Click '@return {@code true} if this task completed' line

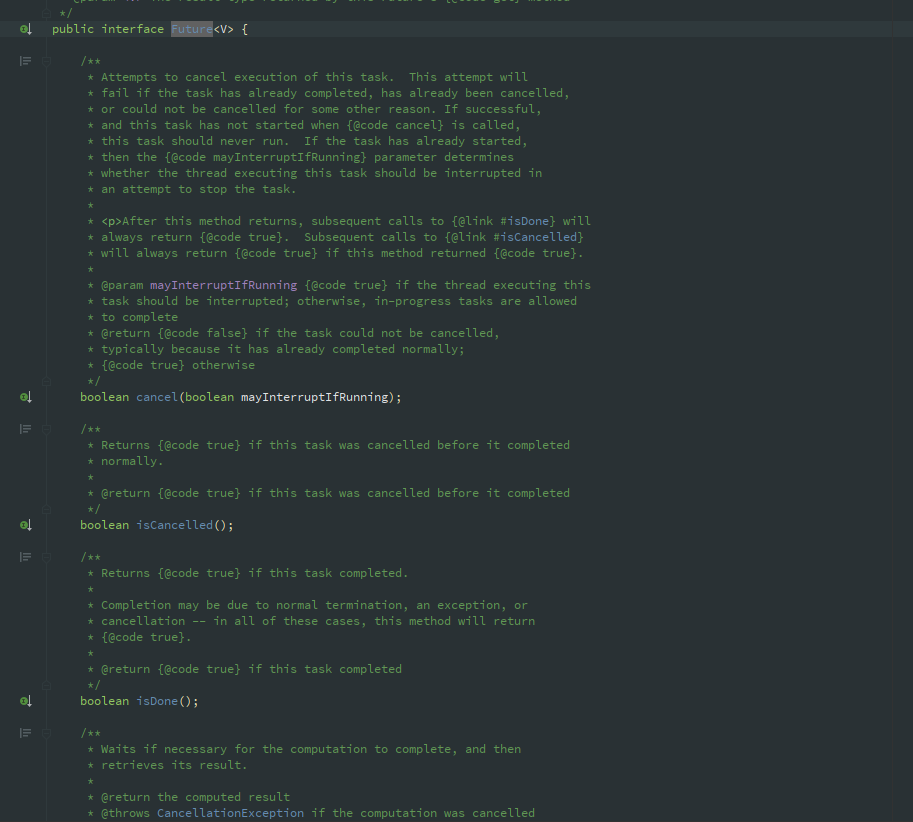251,669
